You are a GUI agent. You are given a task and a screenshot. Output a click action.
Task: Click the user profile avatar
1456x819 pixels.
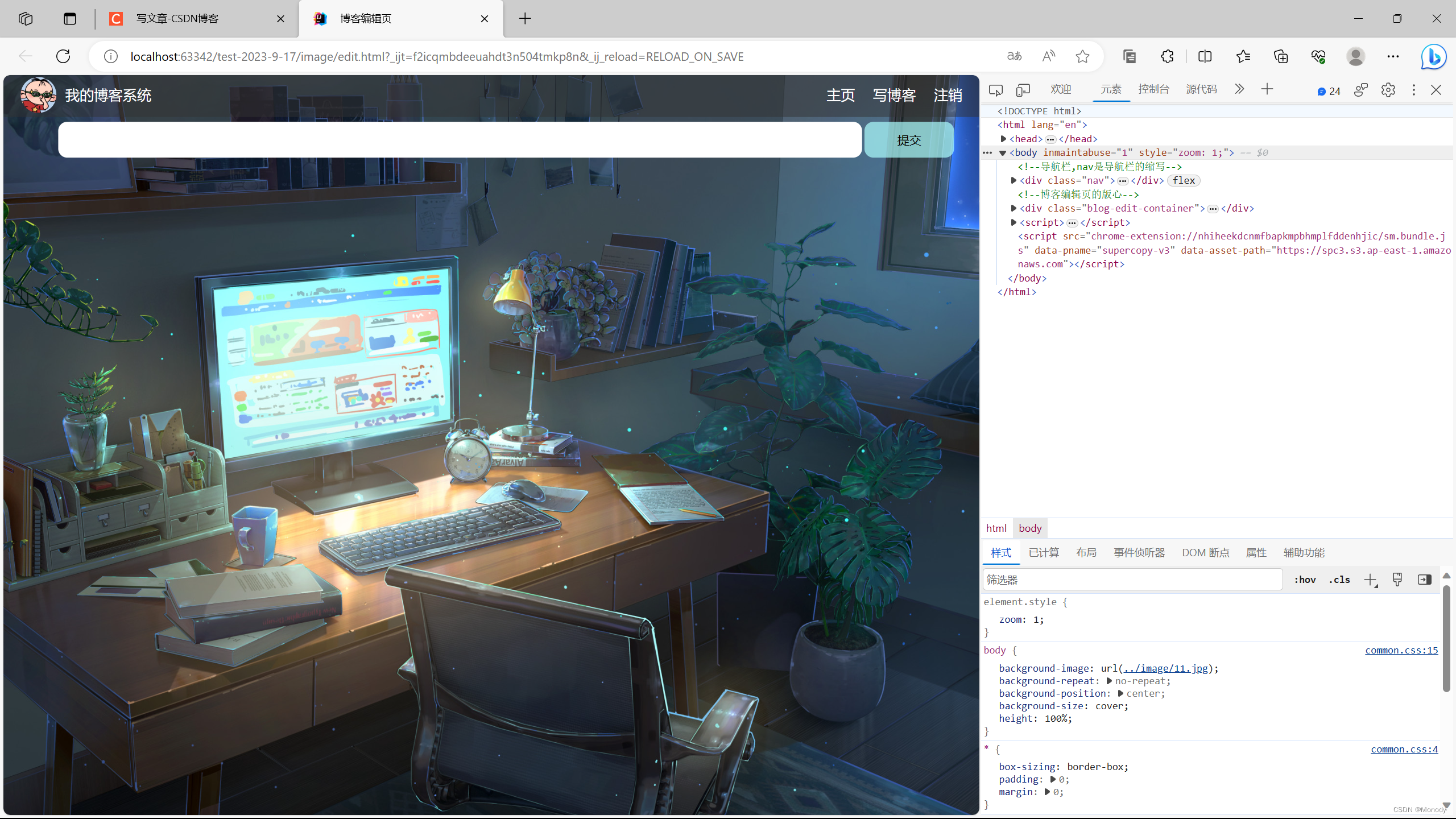pos(1355,56)
